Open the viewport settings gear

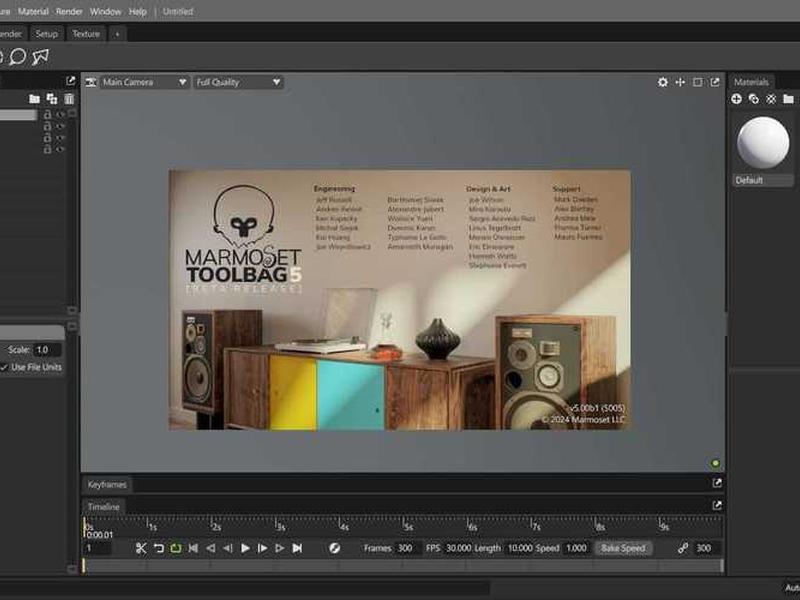click(662, 82)
